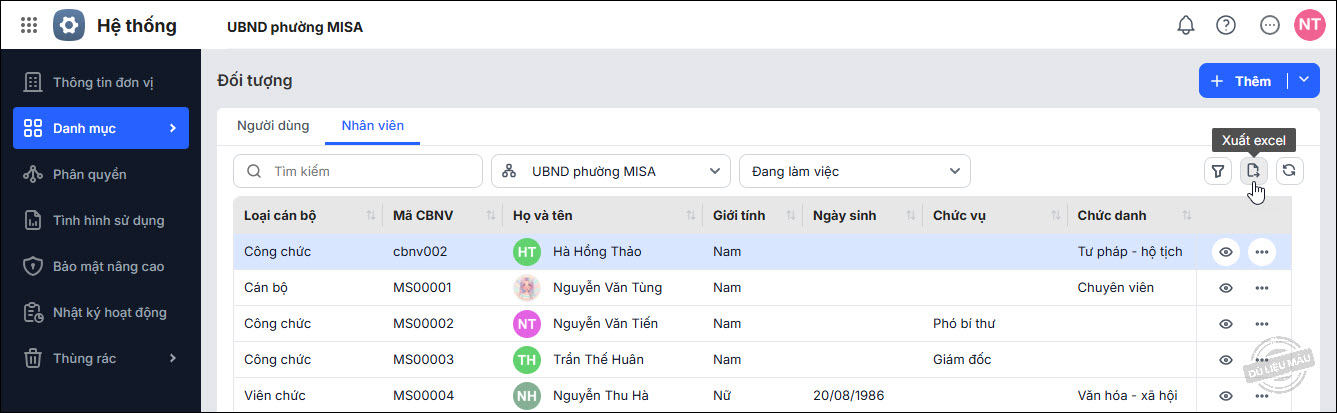Click the Thêm button
The height and width of the screenshot is (413, 1337).
click(1242, 81)
